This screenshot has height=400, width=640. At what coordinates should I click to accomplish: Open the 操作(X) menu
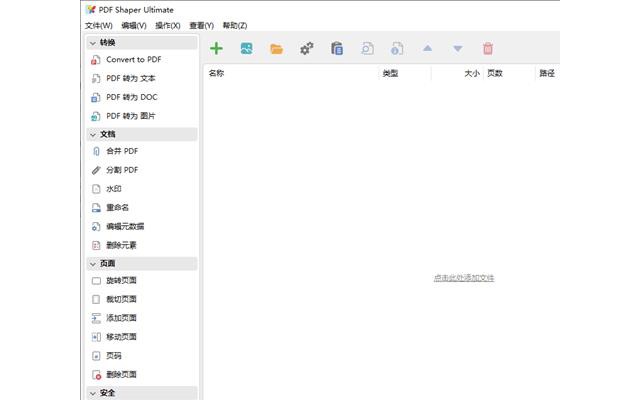tap(167, 25)
